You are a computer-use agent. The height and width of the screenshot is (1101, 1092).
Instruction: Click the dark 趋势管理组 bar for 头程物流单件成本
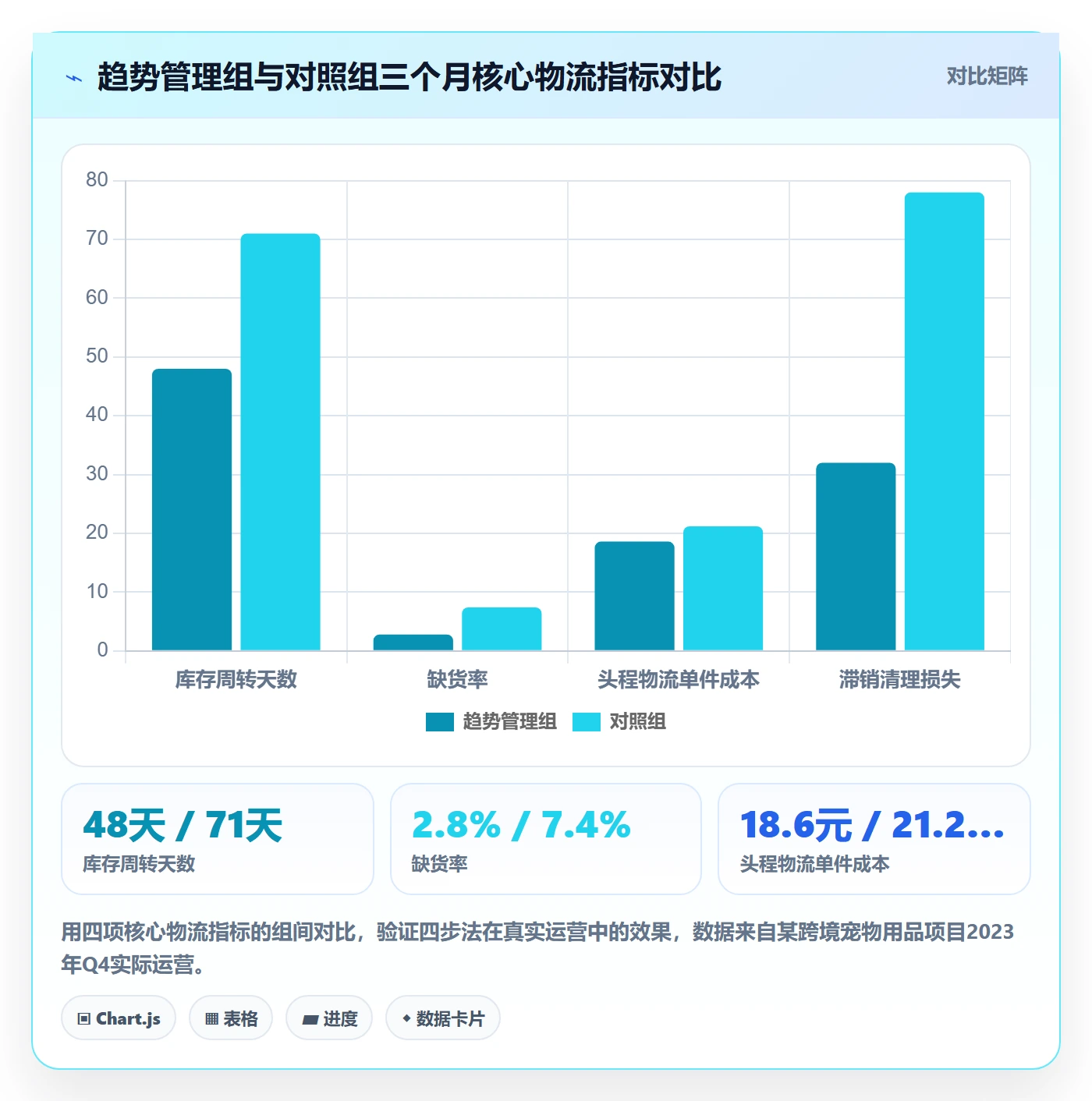(634, 596)
